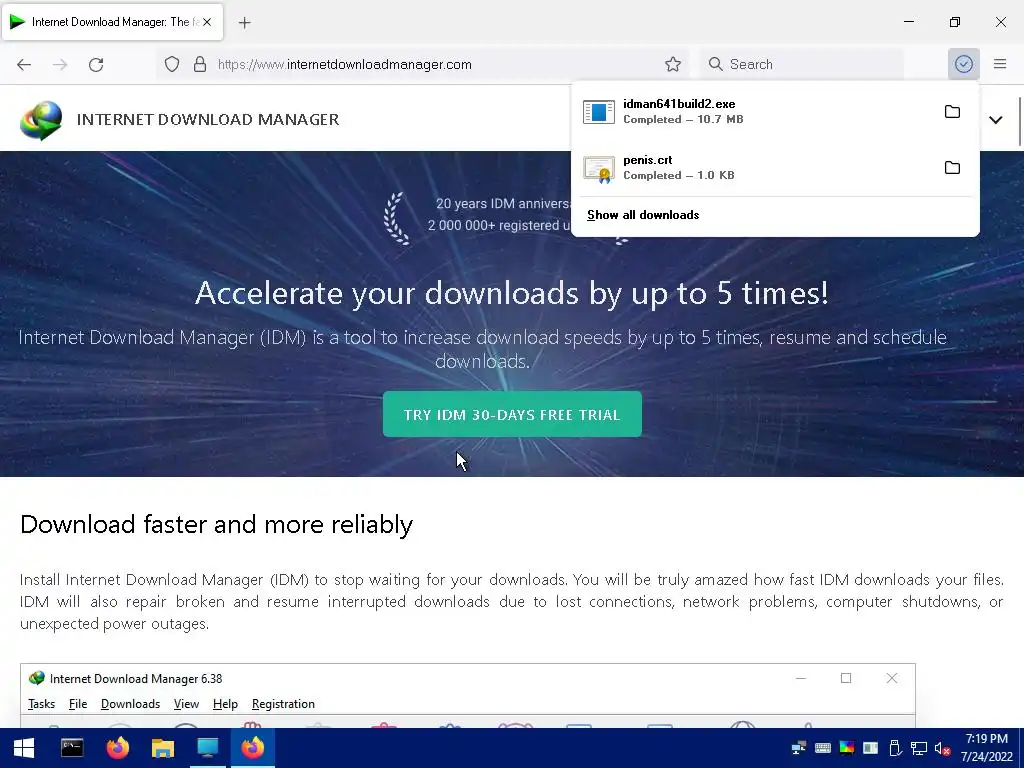Image resolution: width=1024 pixels, height=768 pixels.
Task: Click TRY IDM 30-DAYS FREE TRIAL button
Action: click(x=512, y=415)
